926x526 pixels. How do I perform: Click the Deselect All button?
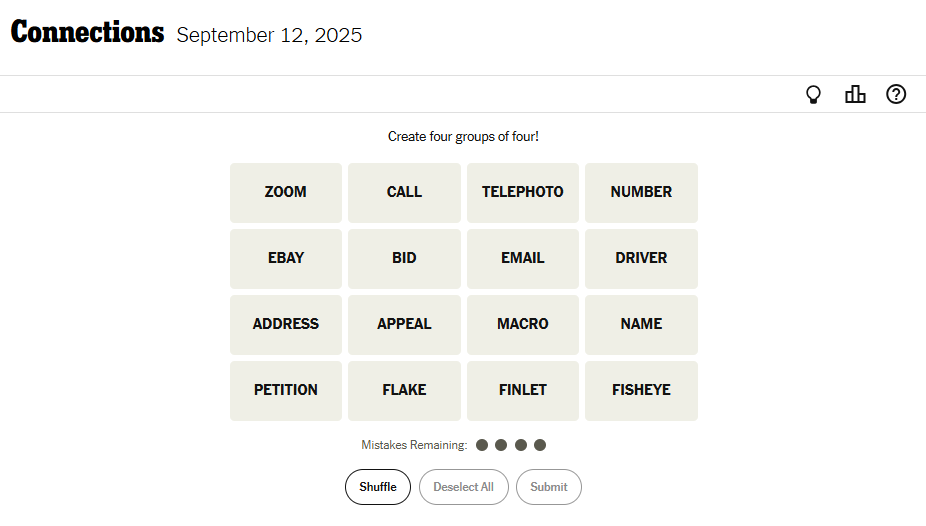[463, 487]
